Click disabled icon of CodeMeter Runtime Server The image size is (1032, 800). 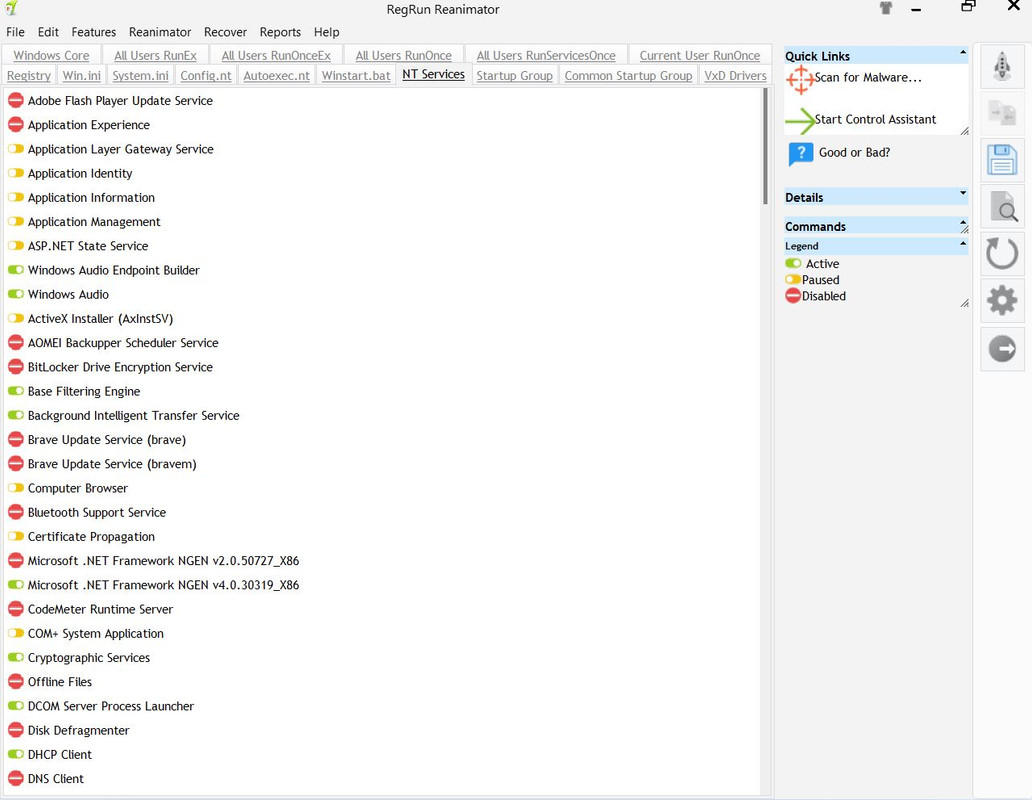coord(16,609)
